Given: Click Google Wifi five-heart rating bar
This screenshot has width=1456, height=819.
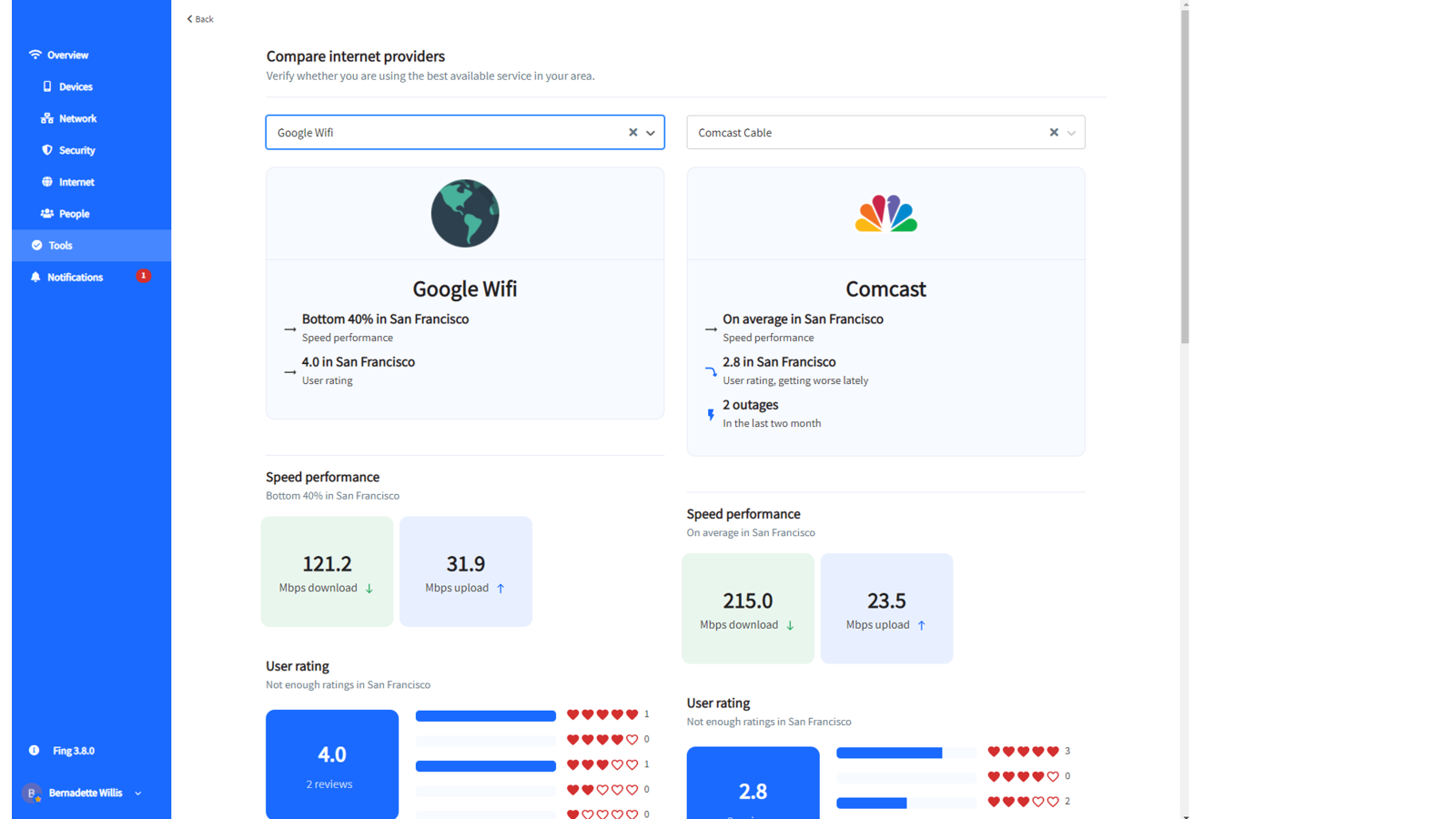Looking at the screenshot, I should tap(486, 716).
